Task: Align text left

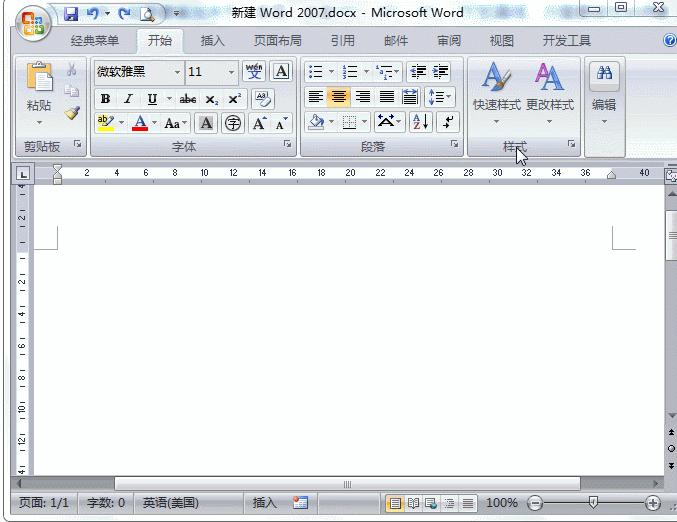Action: 316,97
